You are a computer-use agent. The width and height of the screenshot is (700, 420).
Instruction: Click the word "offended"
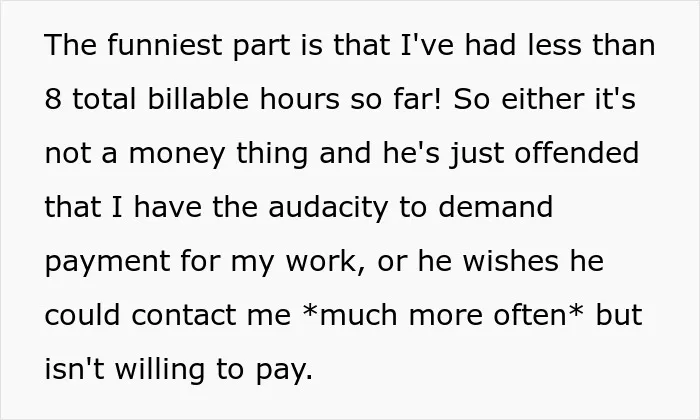point(577,153)
